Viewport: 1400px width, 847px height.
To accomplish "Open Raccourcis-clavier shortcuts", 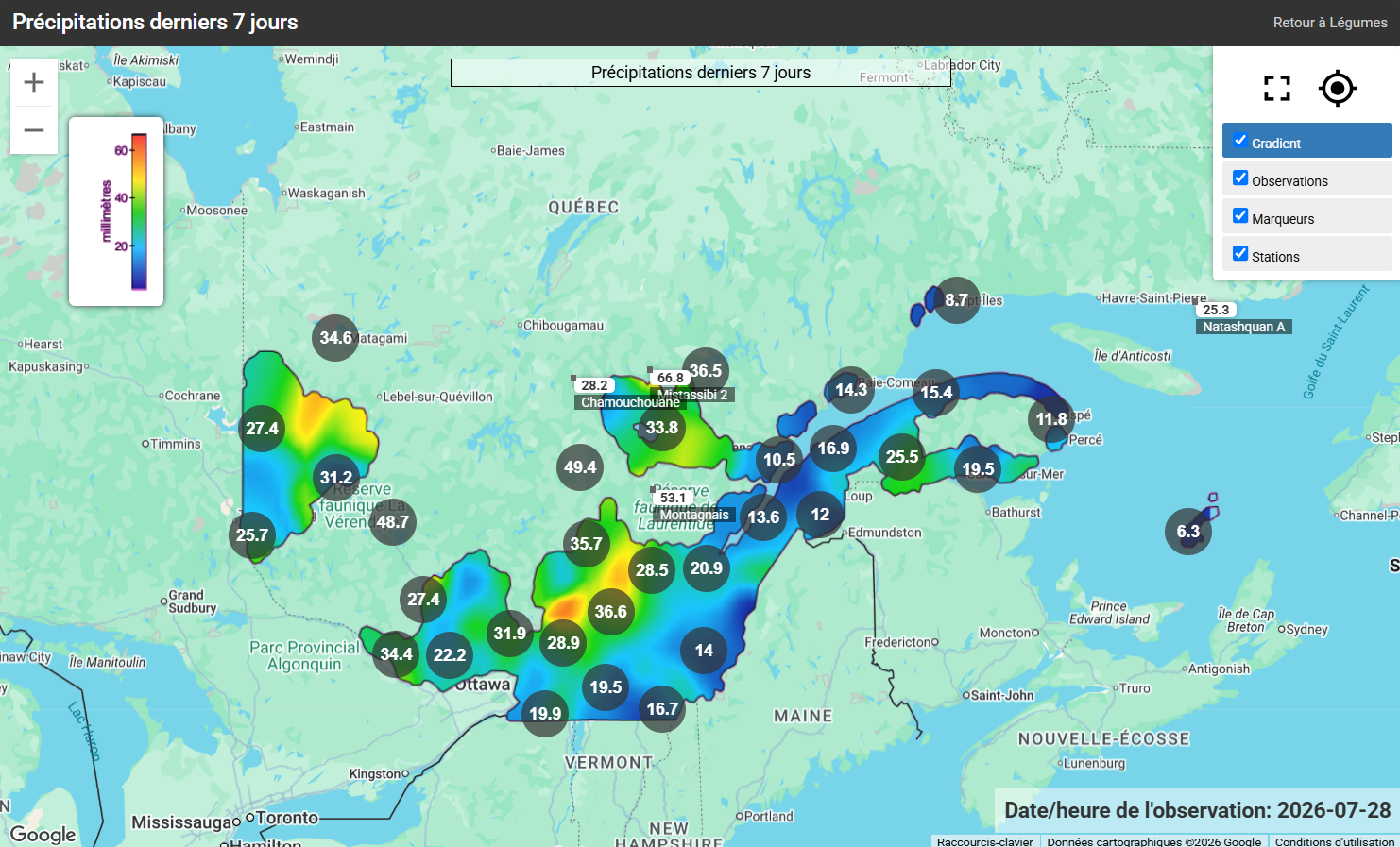I will pos(985,841).
